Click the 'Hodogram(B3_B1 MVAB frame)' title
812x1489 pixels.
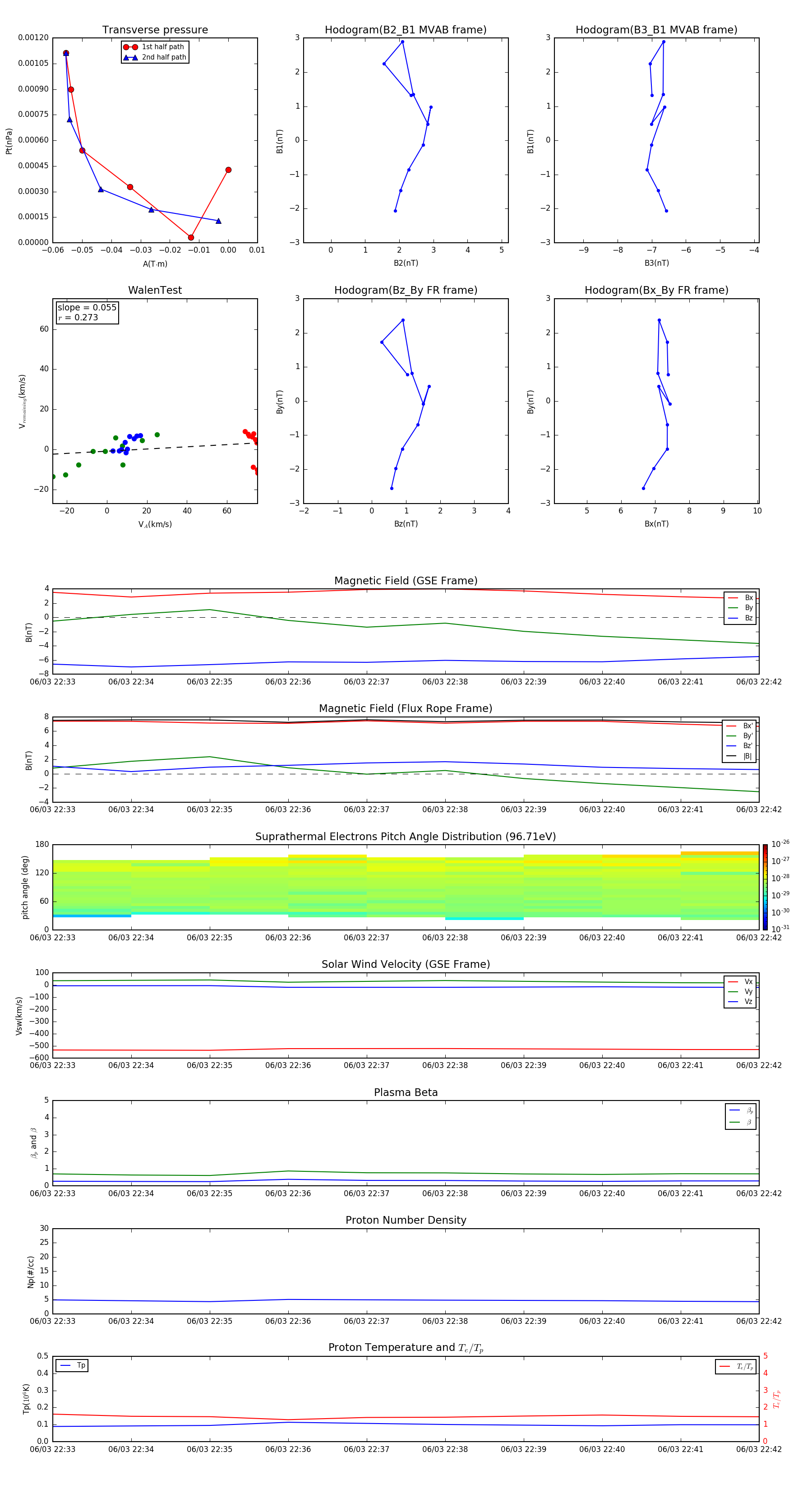[x=656, y=30]
